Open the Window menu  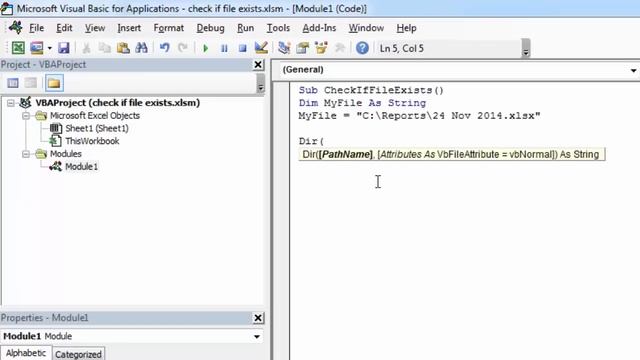click(x=366, y=28)
